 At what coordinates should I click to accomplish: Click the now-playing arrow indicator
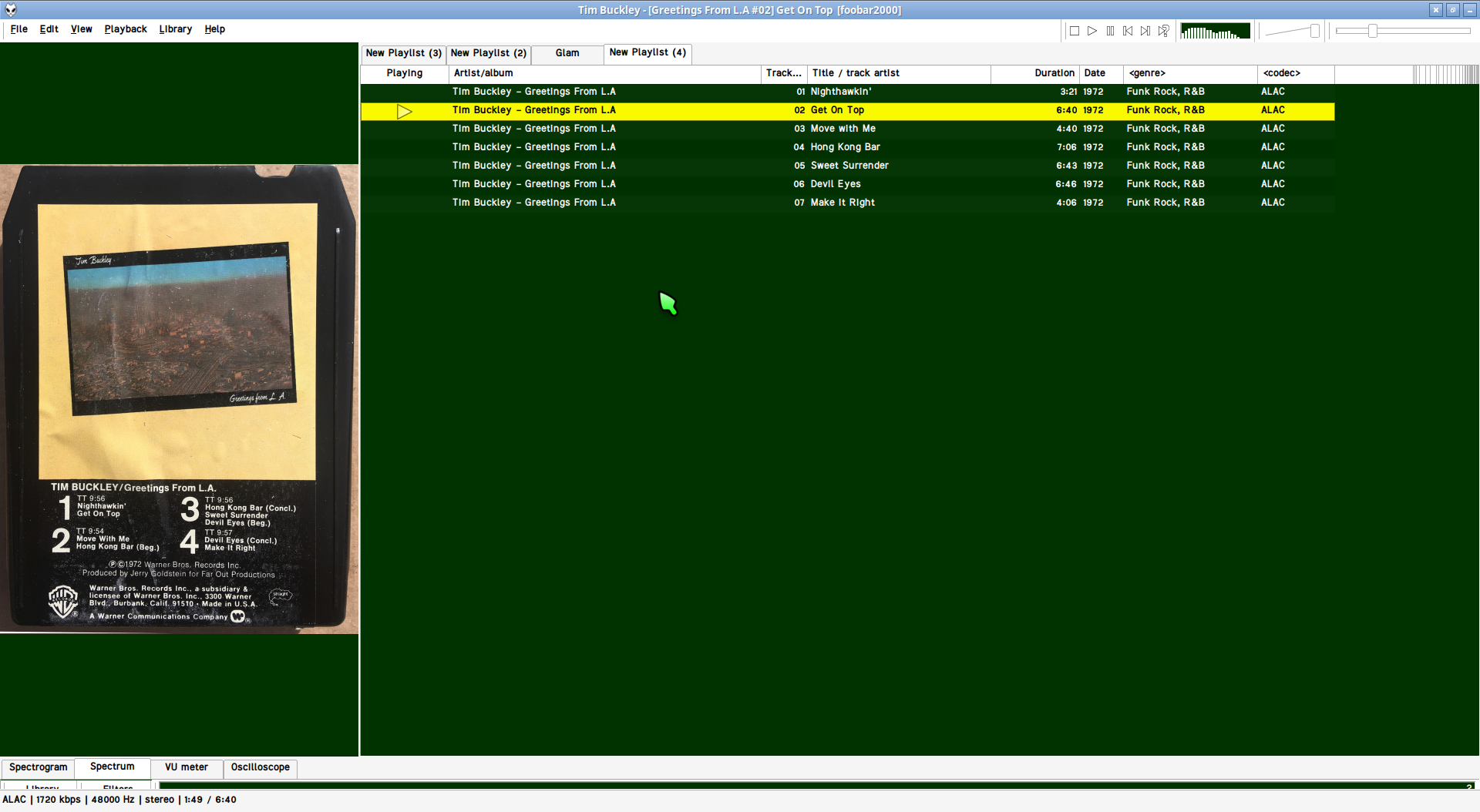click(405, 112)
